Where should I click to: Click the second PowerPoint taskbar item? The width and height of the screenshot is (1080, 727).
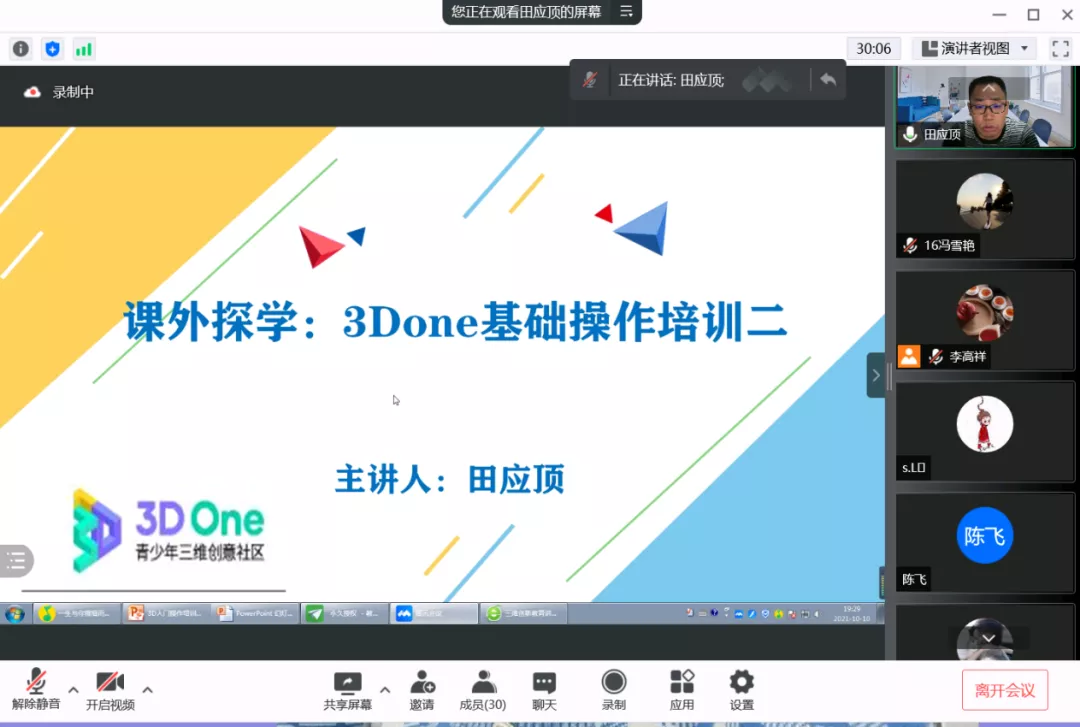(255, 613)
